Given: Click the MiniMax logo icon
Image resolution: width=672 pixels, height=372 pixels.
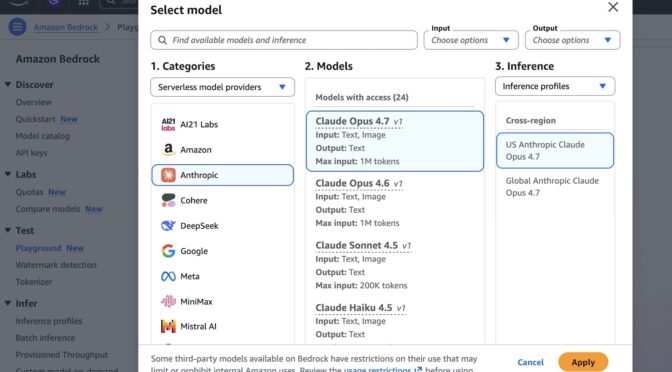Looking at the screenshot, I should (168, 301).
